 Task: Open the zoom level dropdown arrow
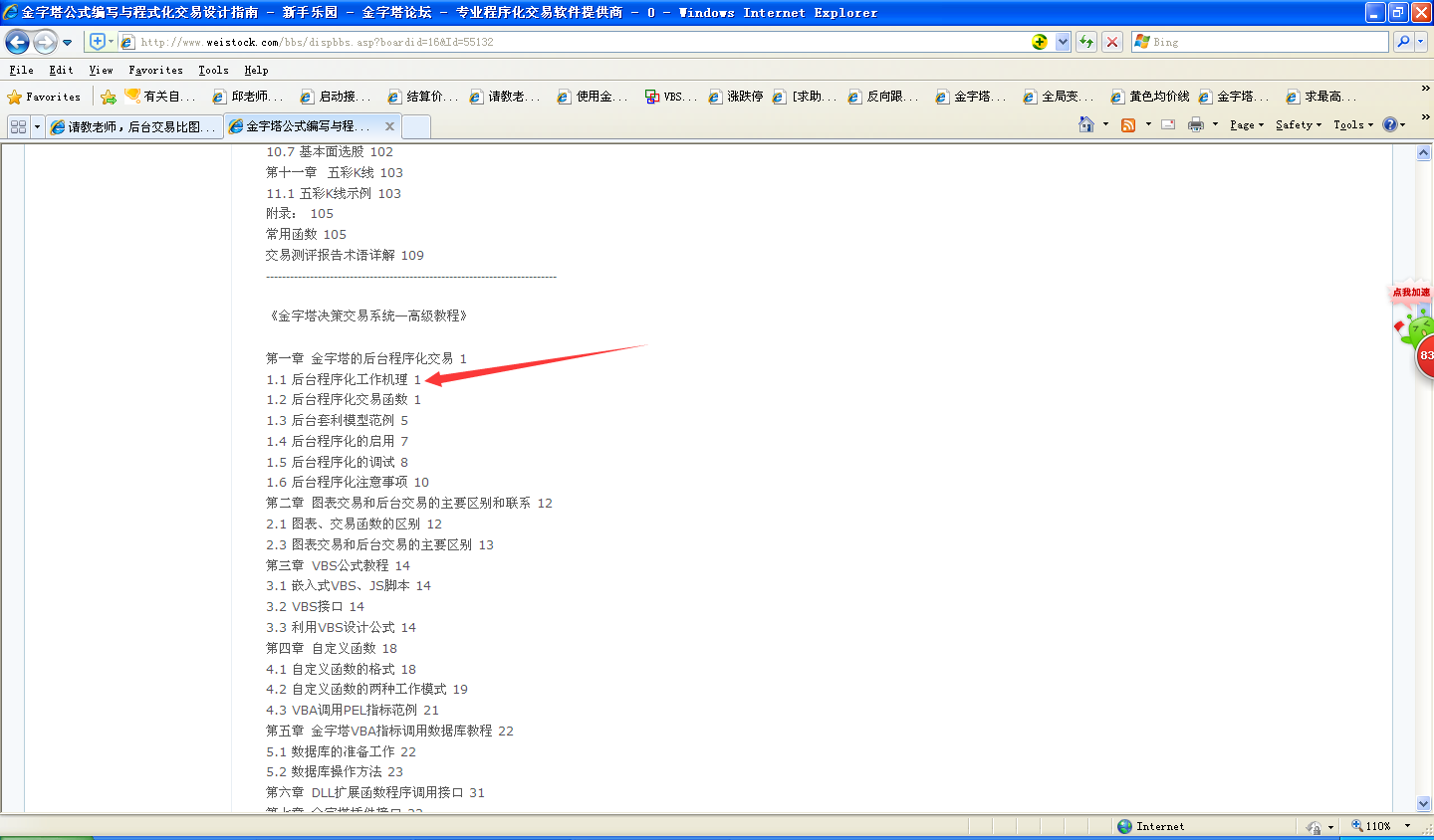tap(1407, 826)
